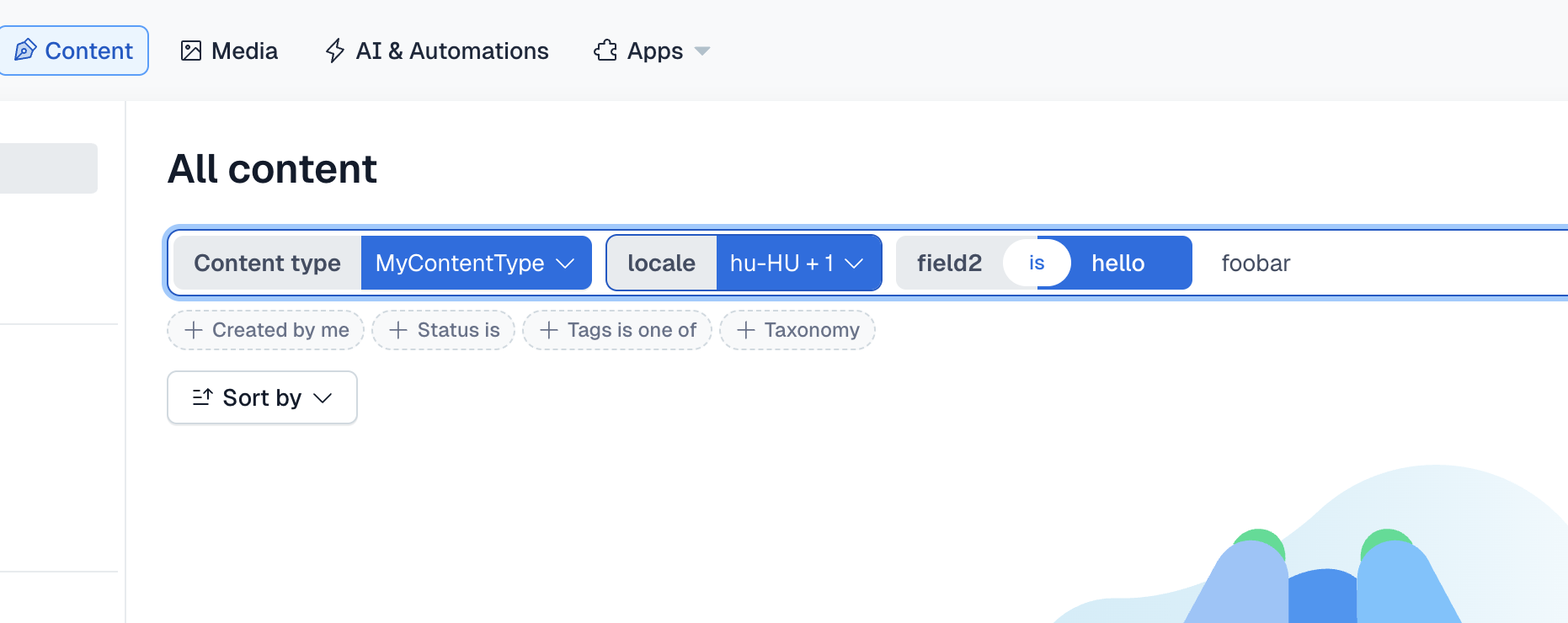Click plus icon on Created by me
The image size is (1568, 623).
(x=194, y=330)
